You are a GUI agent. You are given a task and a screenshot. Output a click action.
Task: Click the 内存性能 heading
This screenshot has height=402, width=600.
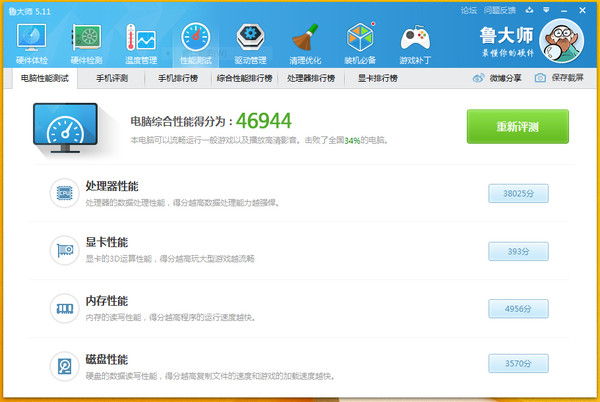(x=107, y=301)
